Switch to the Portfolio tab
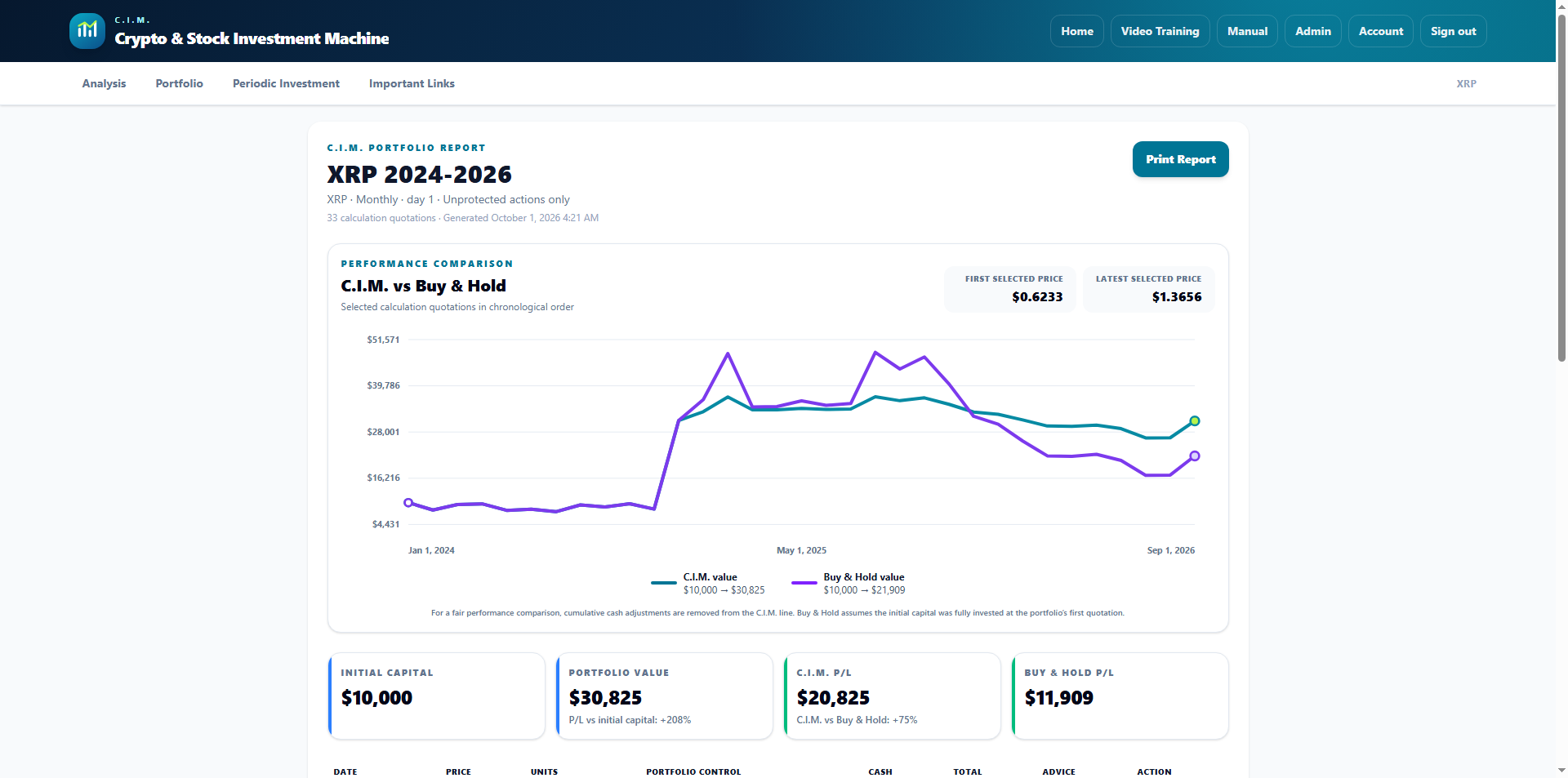 pos(179,83)
